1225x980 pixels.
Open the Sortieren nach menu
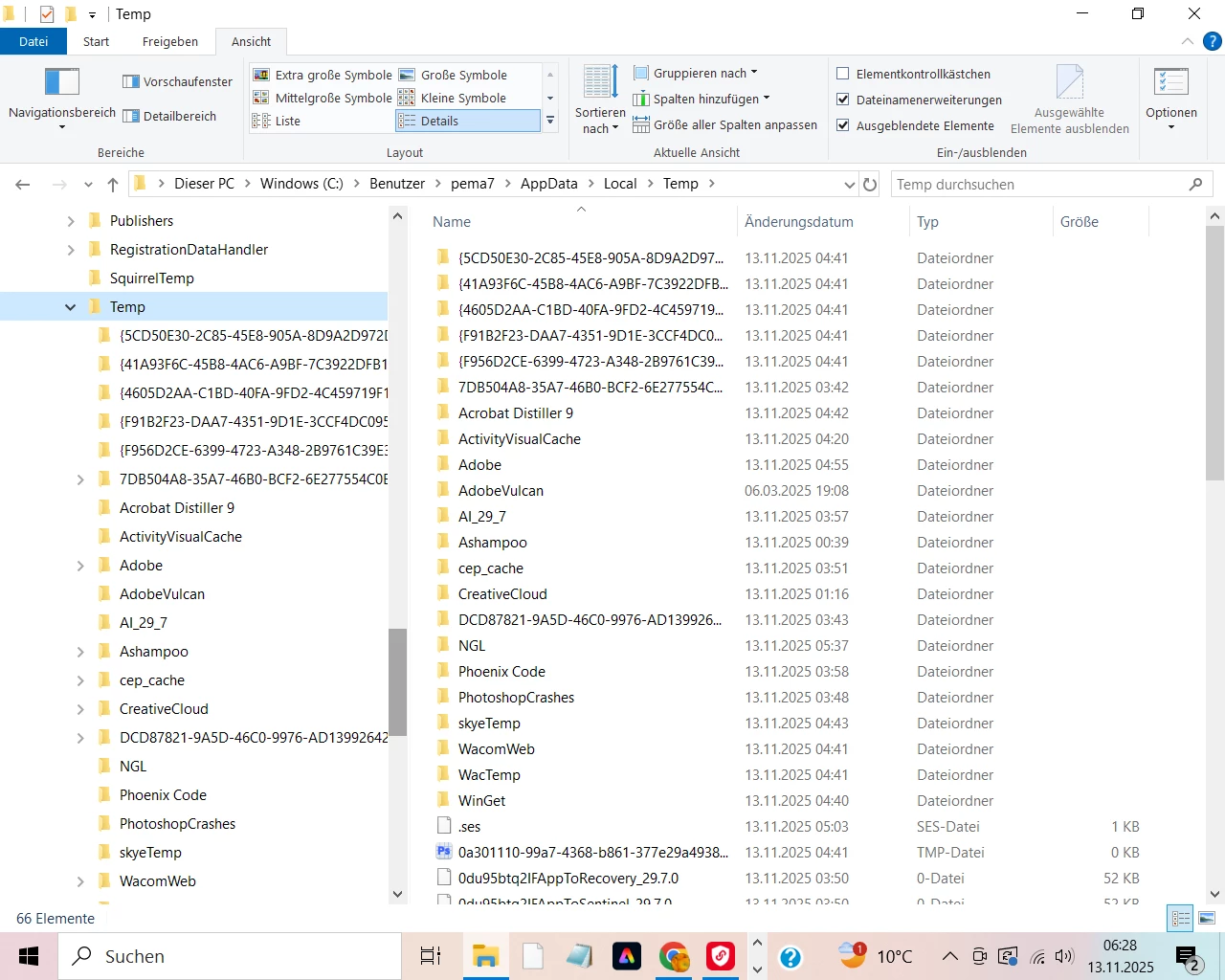pyautogui.click(x=600, y=99)
